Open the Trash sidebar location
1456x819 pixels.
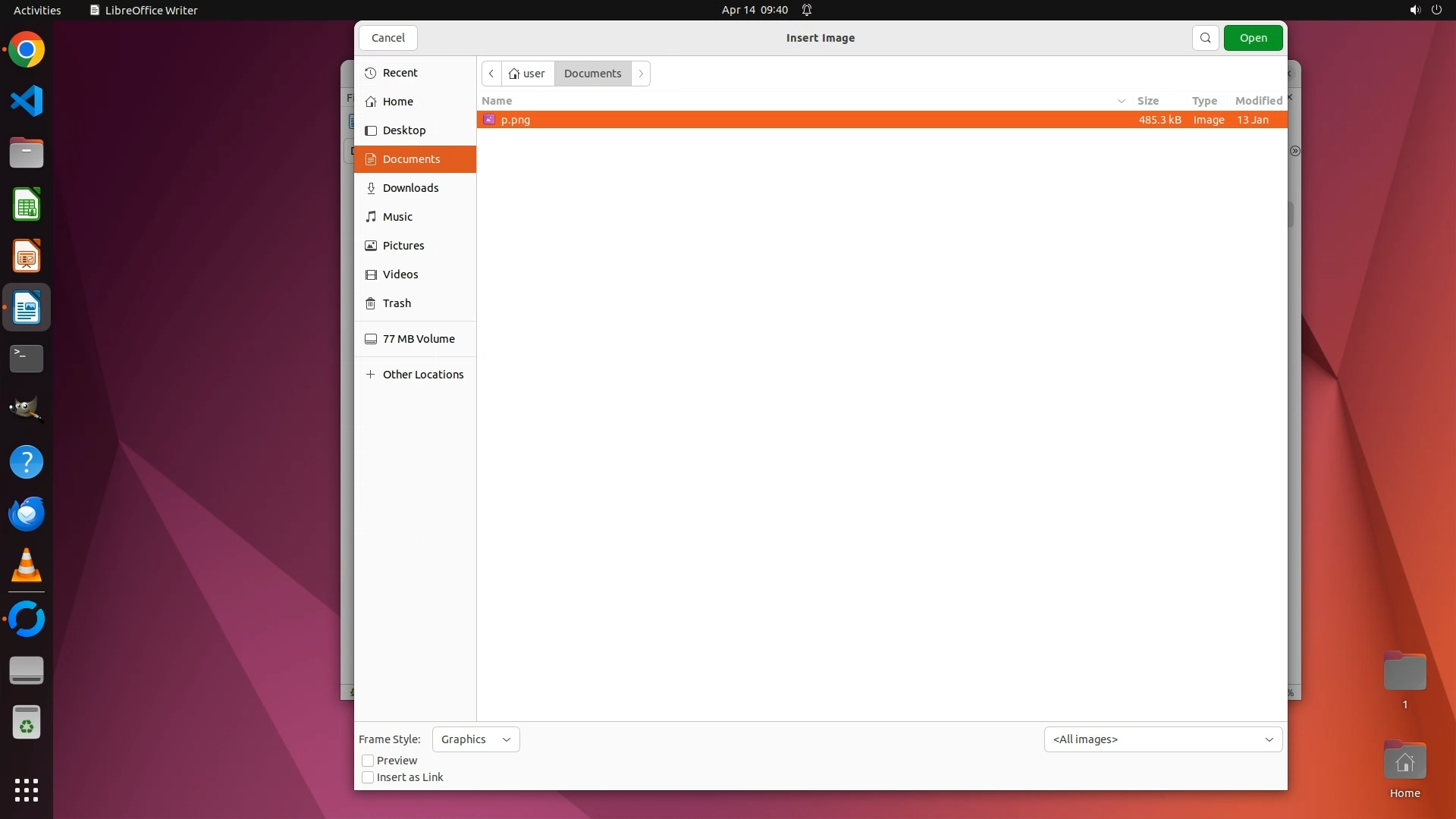pos(397,303)
